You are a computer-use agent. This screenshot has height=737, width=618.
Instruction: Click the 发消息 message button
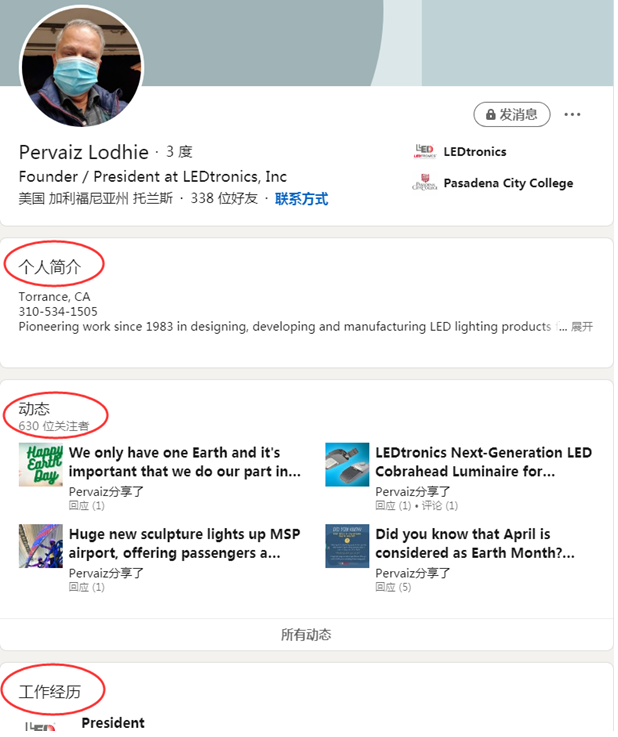tap(512, 115)
